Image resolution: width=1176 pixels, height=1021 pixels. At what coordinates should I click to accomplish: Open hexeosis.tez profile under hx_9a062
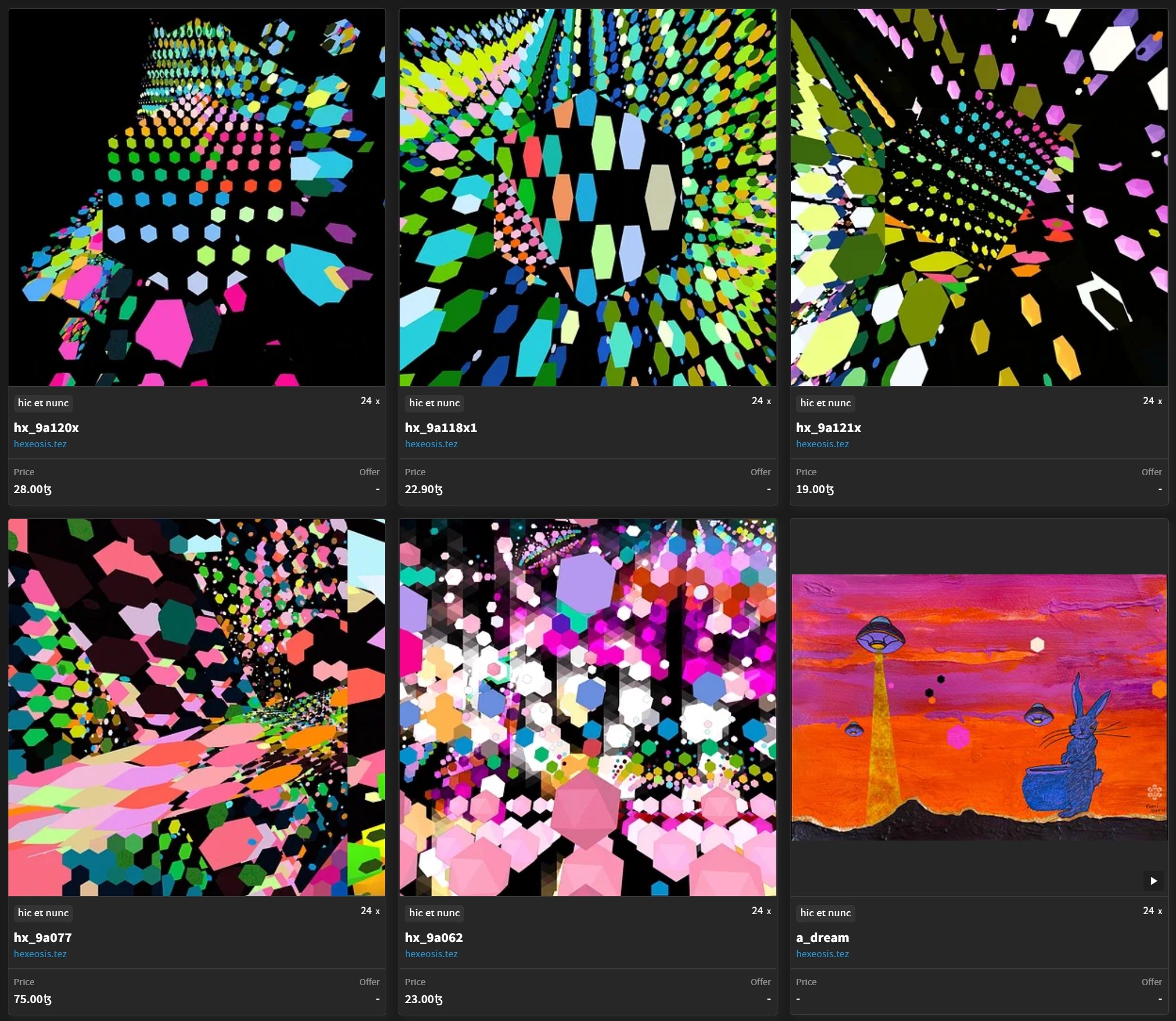coord(431,954)
